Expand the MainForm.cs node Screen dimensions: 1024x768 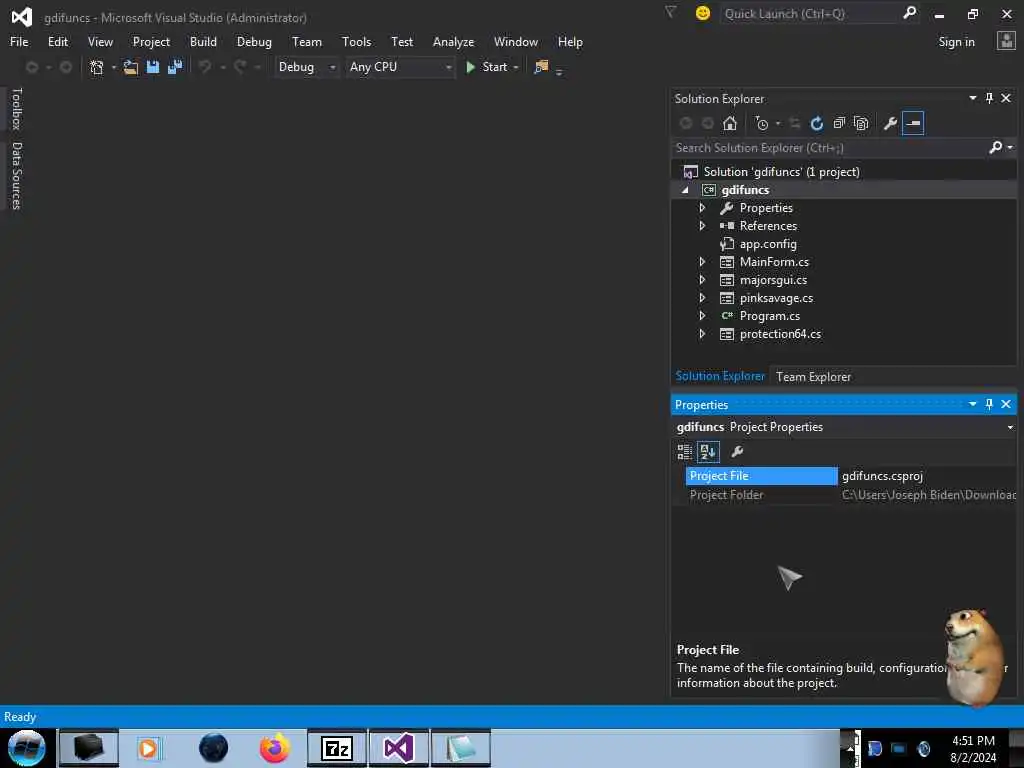[x=702, y=262]
